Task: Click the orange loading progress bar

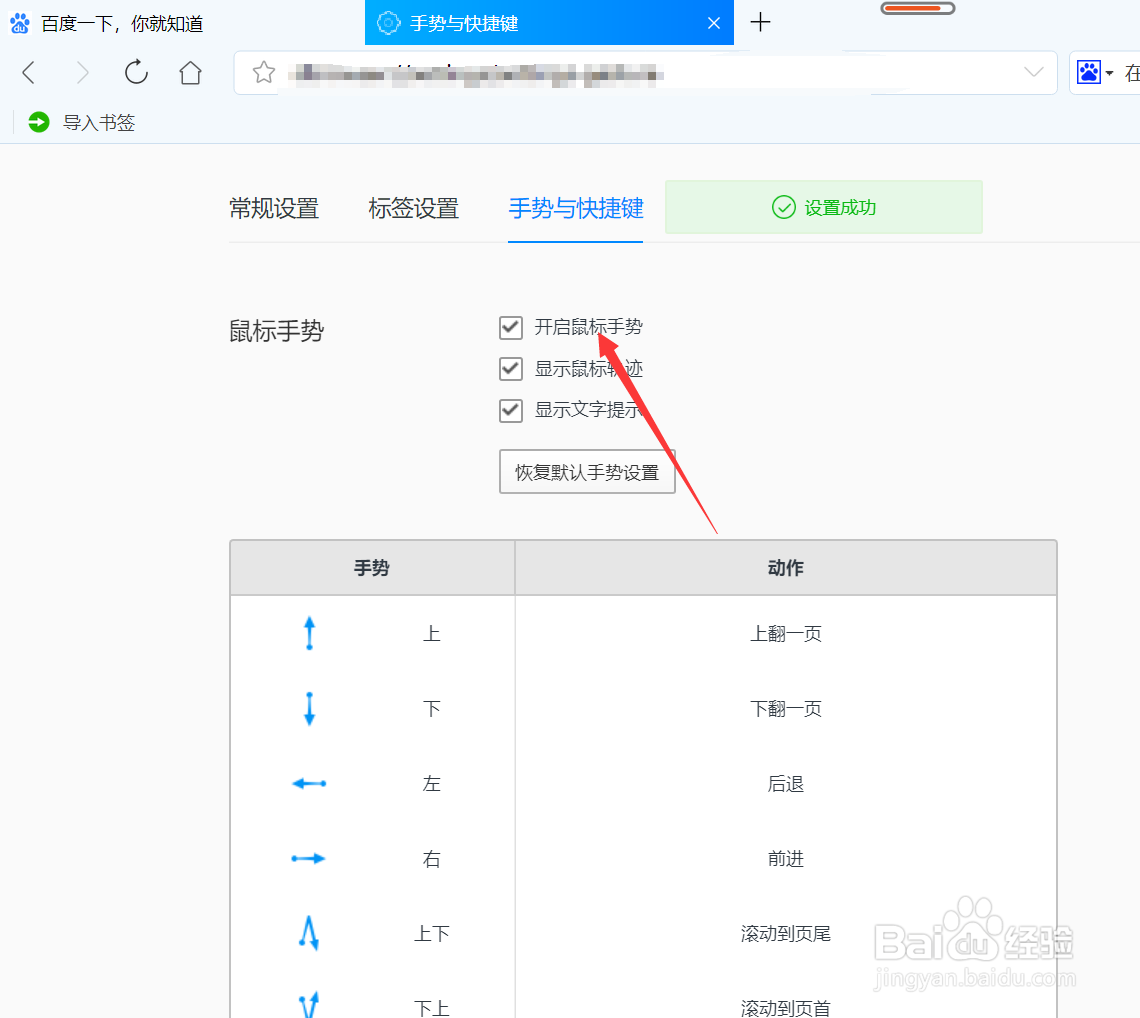Action: (x=917, y=7)
